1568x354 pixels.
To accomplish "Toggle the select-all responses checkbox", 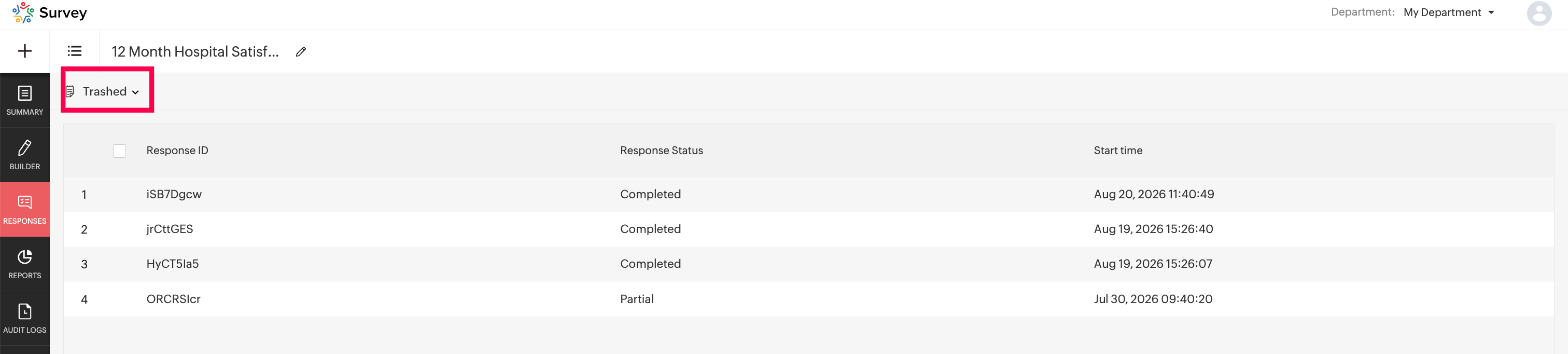I will click(119, 151).
